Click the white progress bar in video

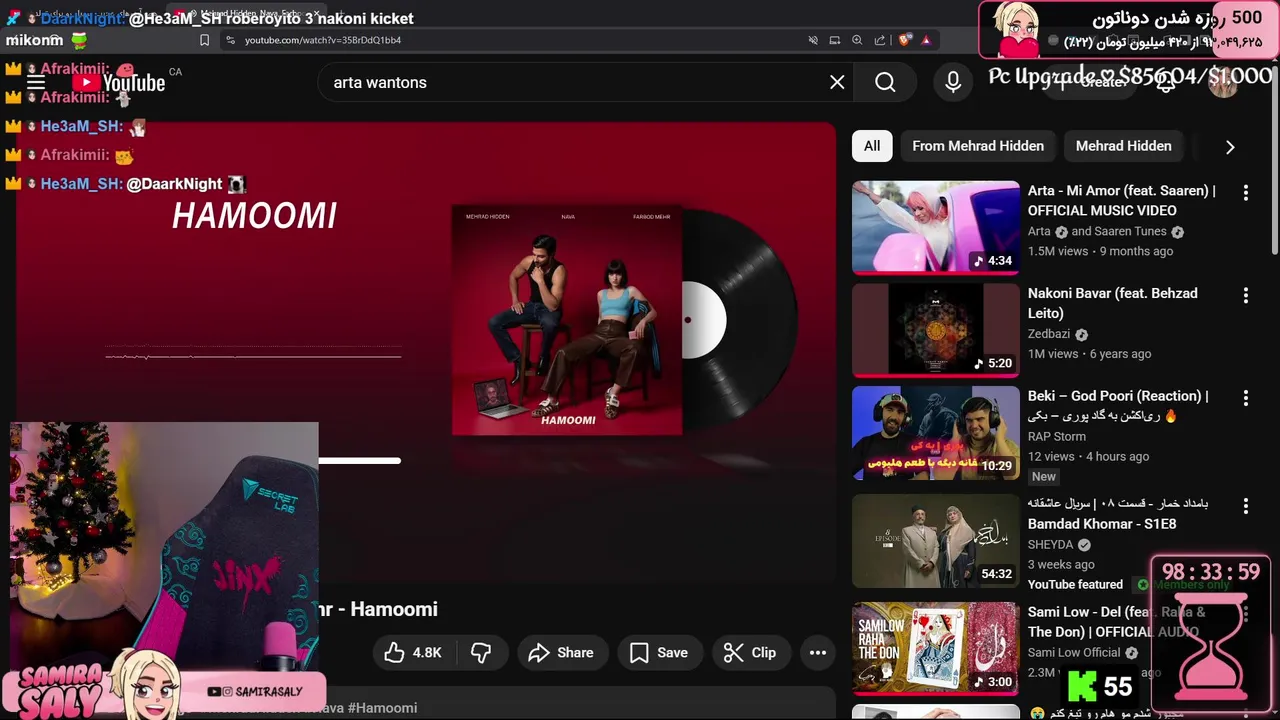coord(360,461)
